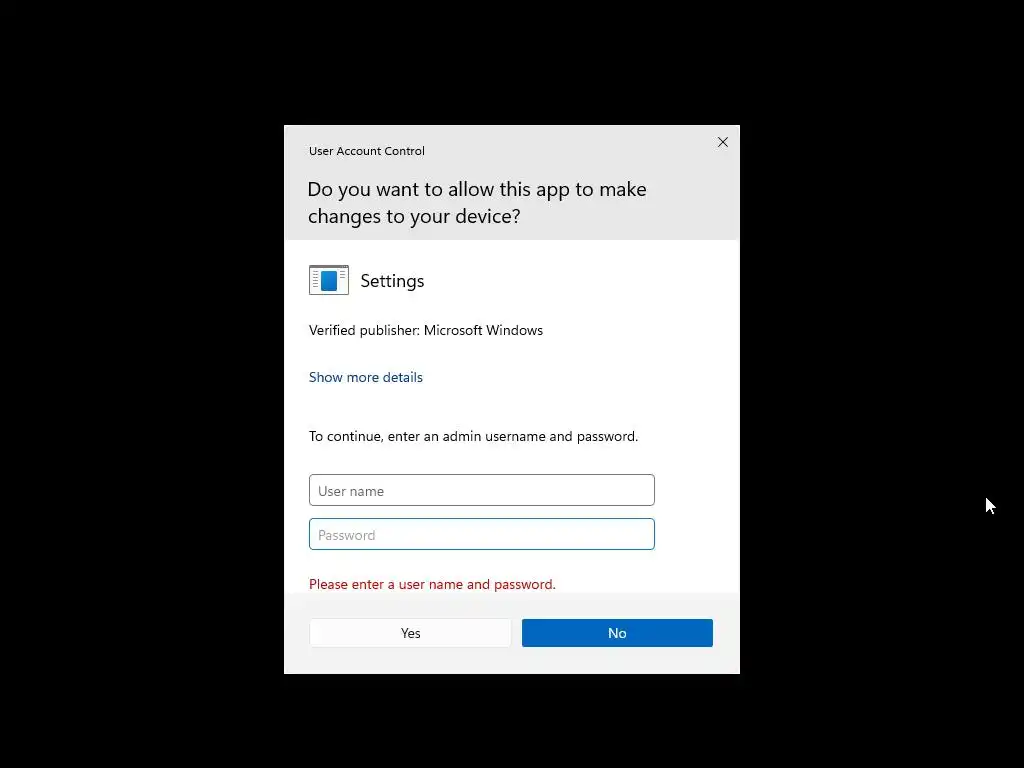1024x768 pixels.
Task: Open the Show more details link
Action: 366,377
